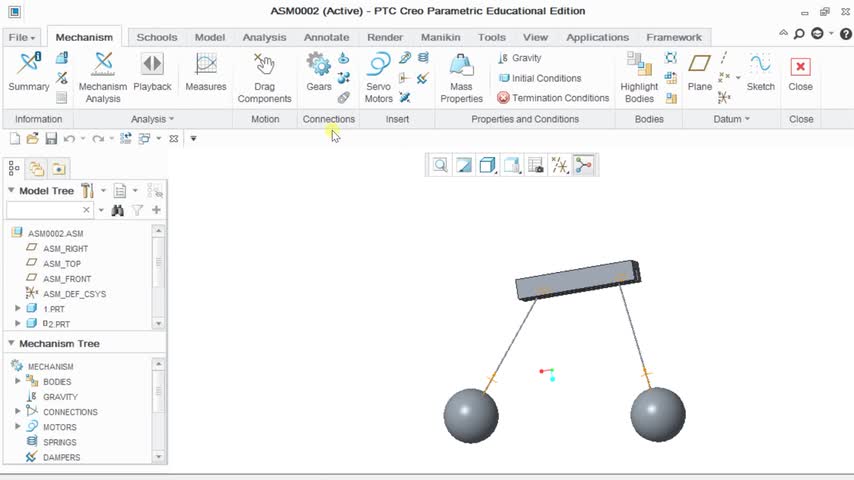Switch to the Applications ribbon tab
Viewport: 854px width, 480px height.
point(597,37)
